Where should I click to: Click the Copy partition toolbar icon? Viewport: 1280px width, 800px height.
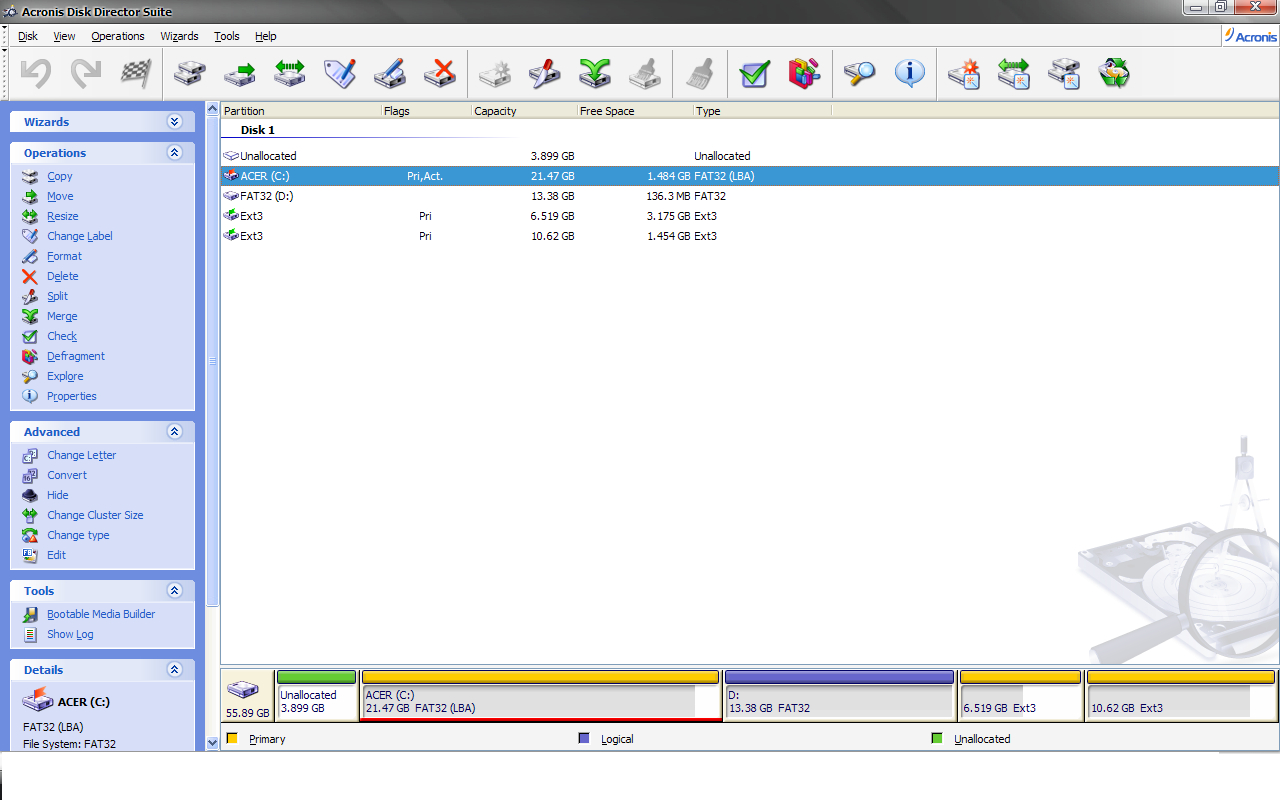click(x=190, y=73)
